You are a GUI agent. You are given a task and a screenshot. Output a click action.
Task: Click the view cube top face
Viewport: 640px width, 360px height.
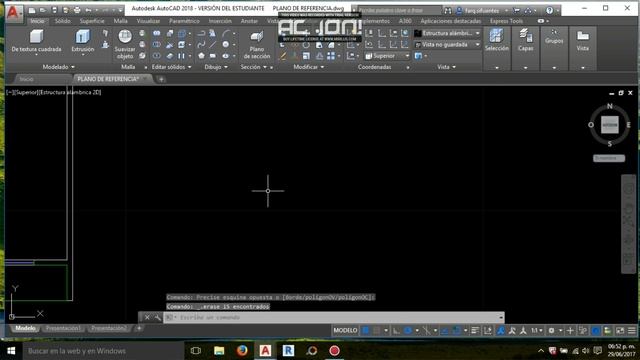click(x=610, y=124)
